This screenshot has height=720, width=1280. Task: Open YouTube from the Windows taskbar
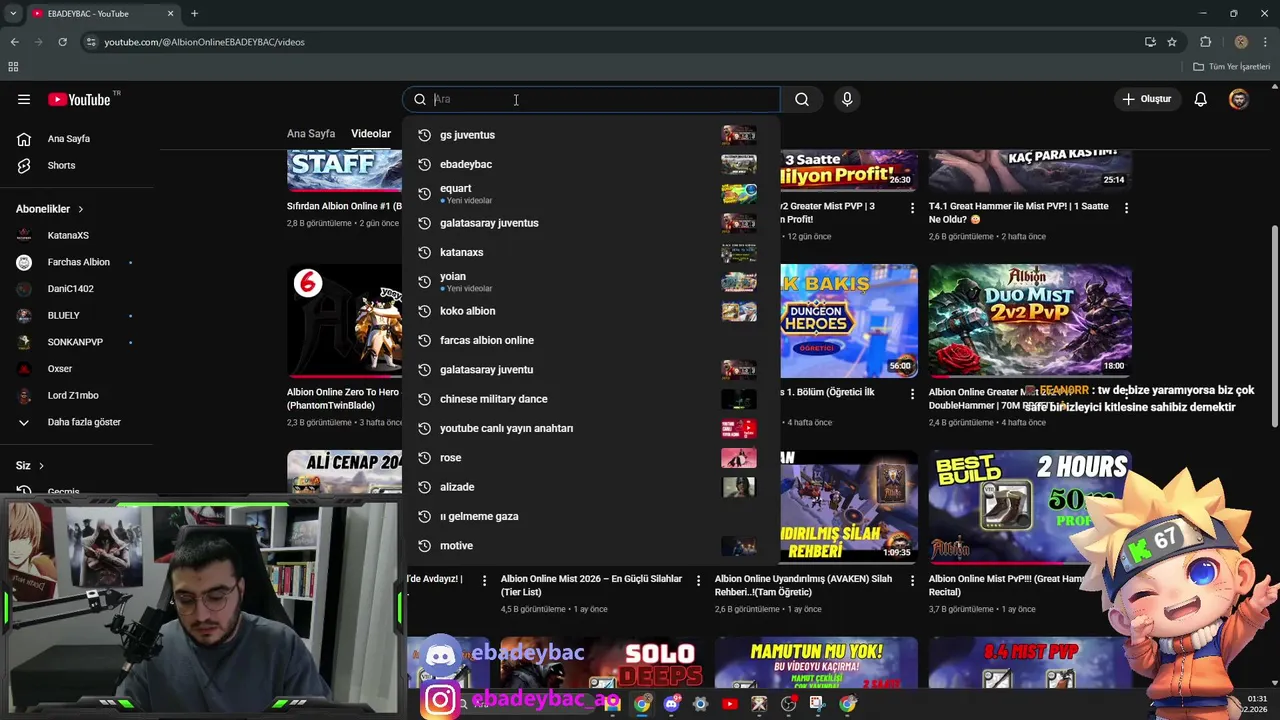729,704
